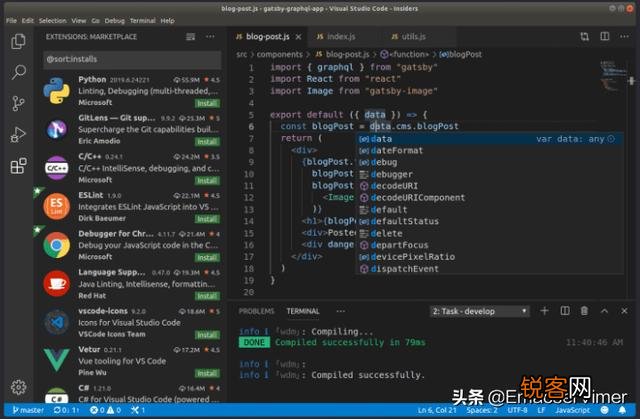Switch to the index.js tab
The height and width of the screenshot is (419, 640).
point(343,37)
